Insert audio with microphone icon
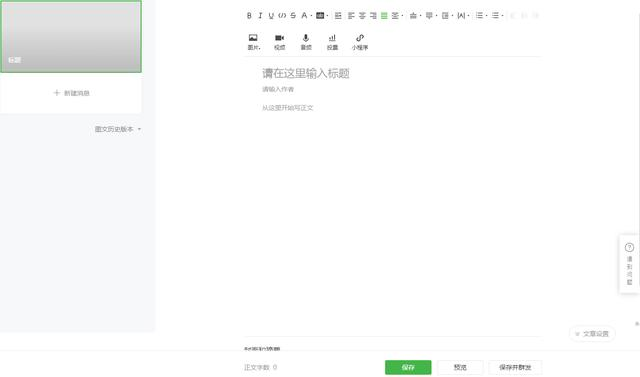 [x=306, y=42]
